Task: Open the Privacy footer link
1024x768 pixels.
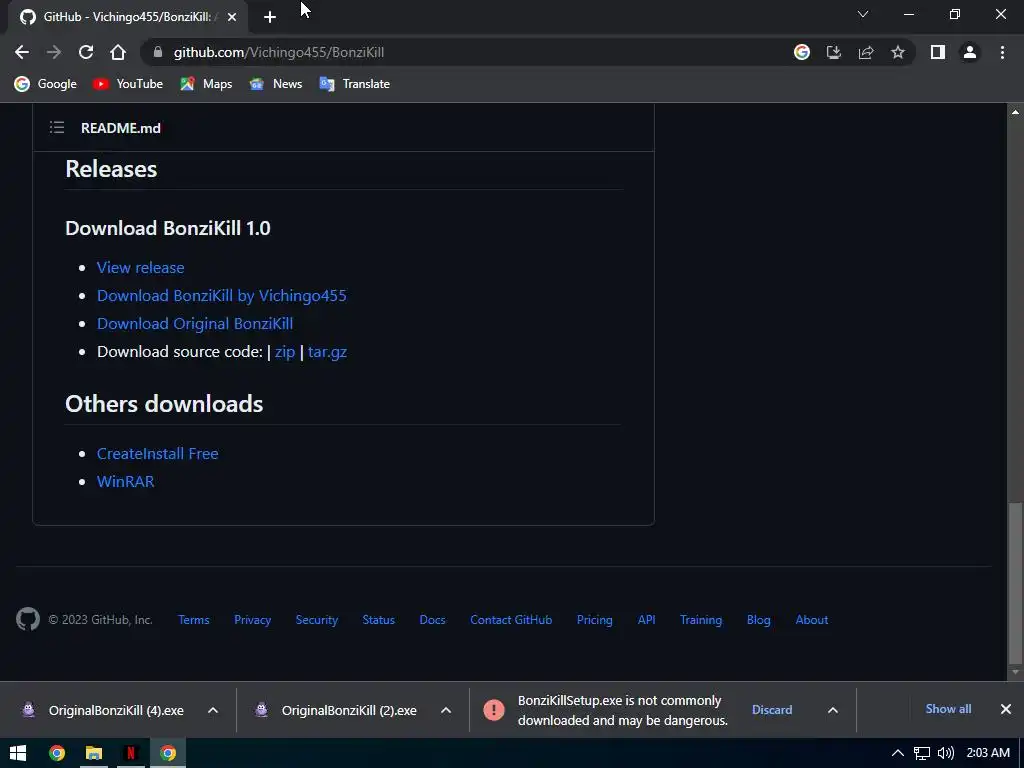Action: click(253, 620)
